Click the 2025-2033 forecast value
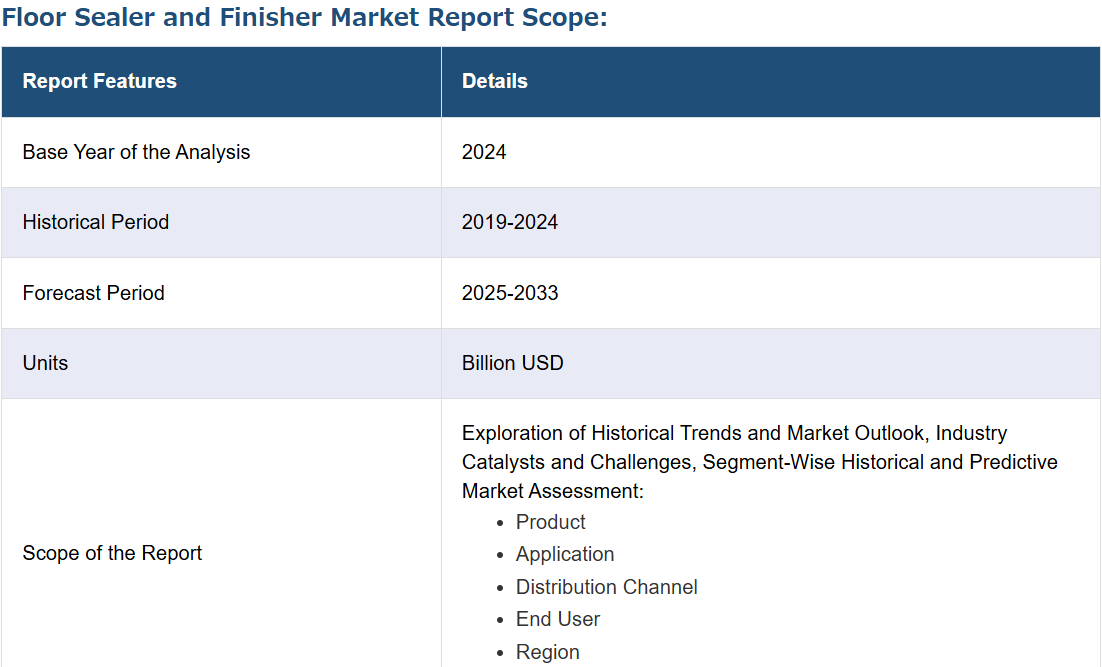This screenshot has width=1102, height=667. click(x=510, y=292)
